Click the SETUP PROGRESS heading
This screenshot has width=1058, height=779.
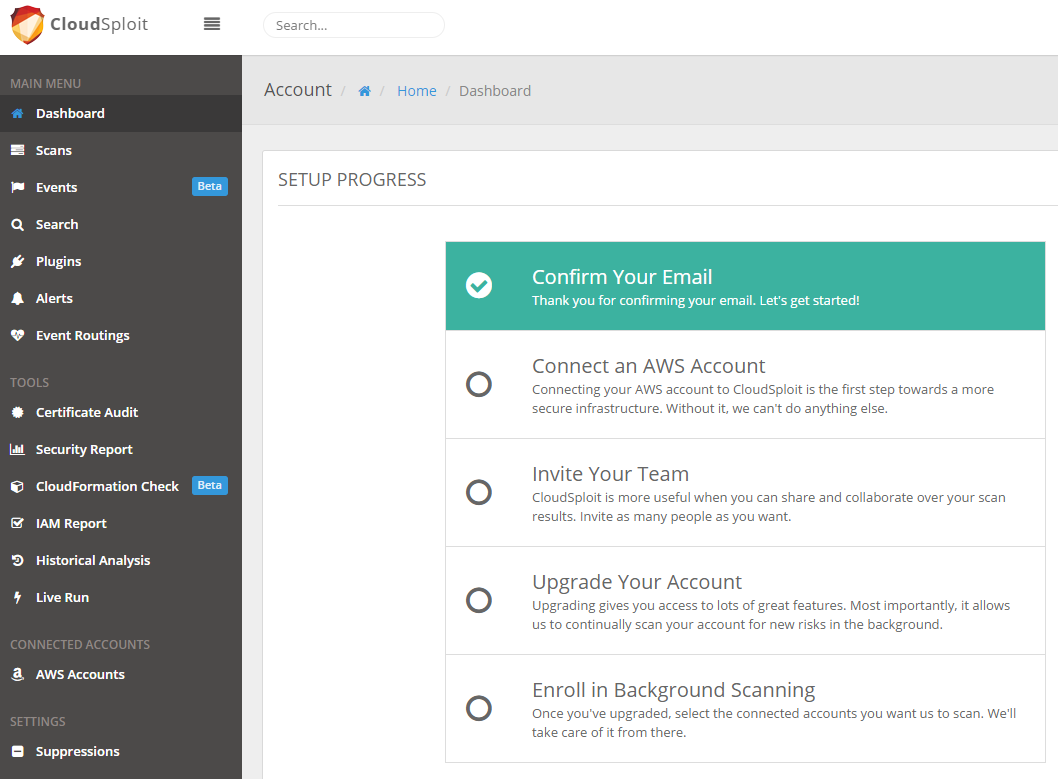click(352, 180)
